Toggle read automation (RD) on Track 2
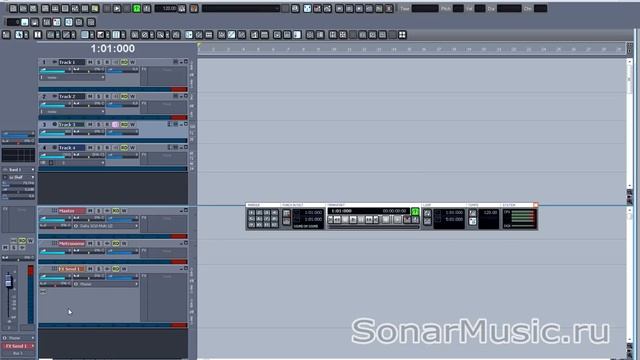640x360 pixels. point(124,96)
